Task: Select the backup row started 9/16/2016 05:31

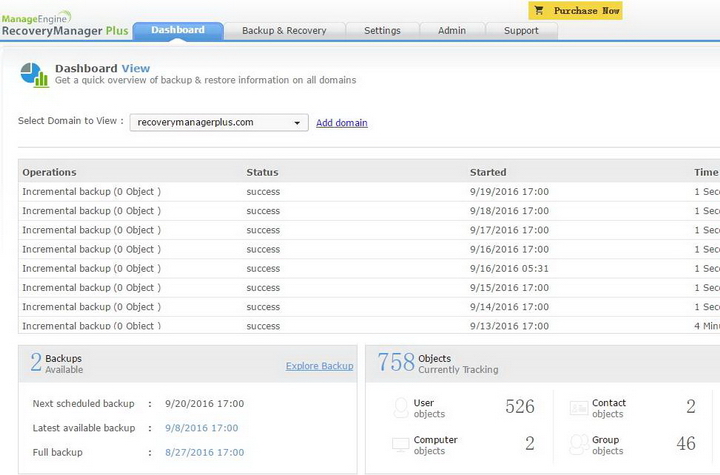Action: point(369,269)
